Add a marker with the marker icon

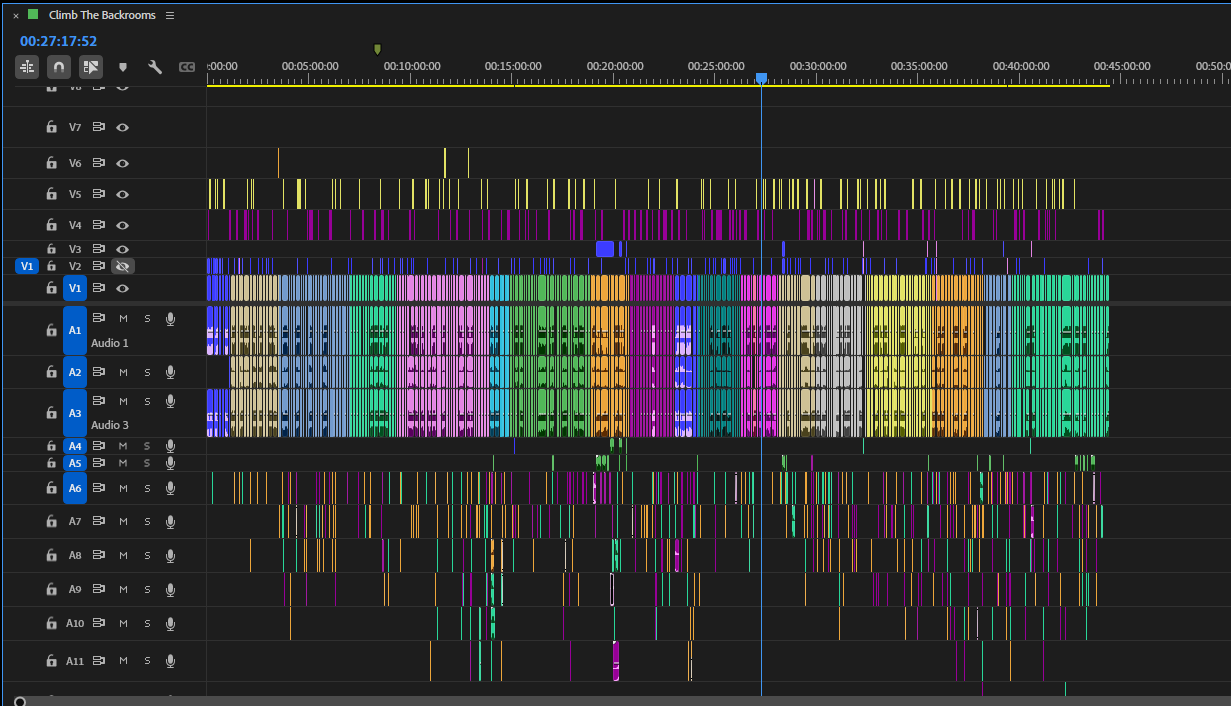(123, 67)
